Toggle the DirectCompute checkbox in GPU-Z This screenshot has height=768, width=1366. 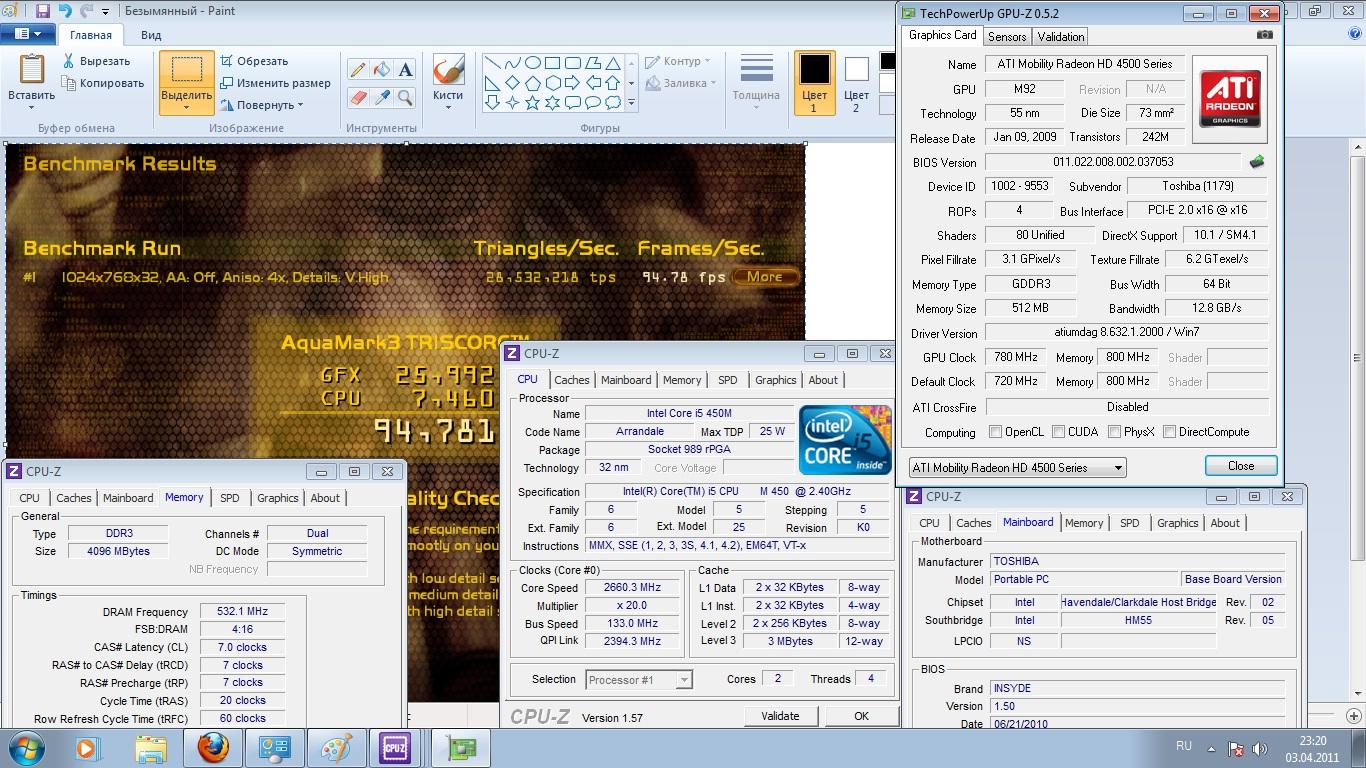1169,432
